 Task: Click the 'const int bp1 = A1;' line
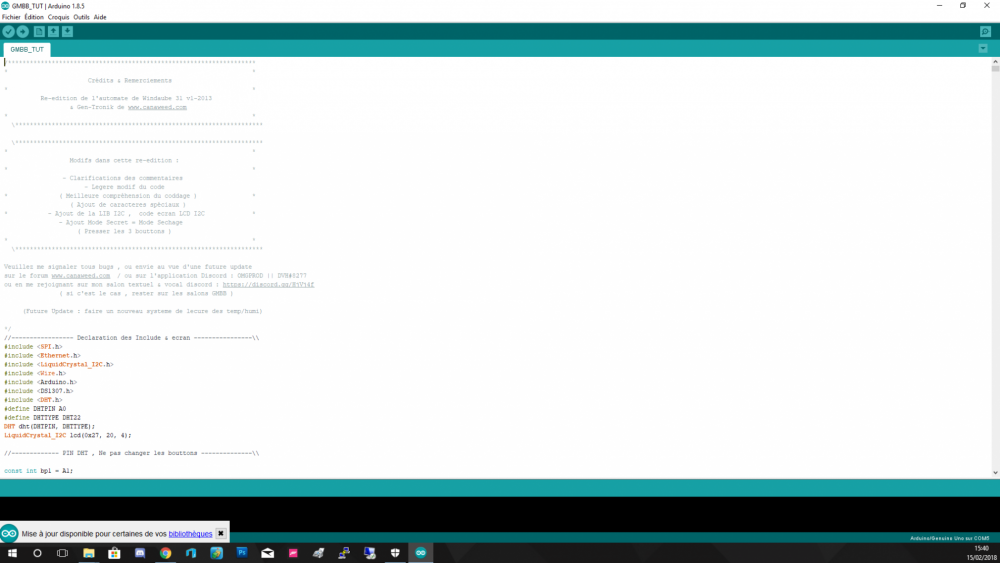pyautogui.click(x=38, y=471)
